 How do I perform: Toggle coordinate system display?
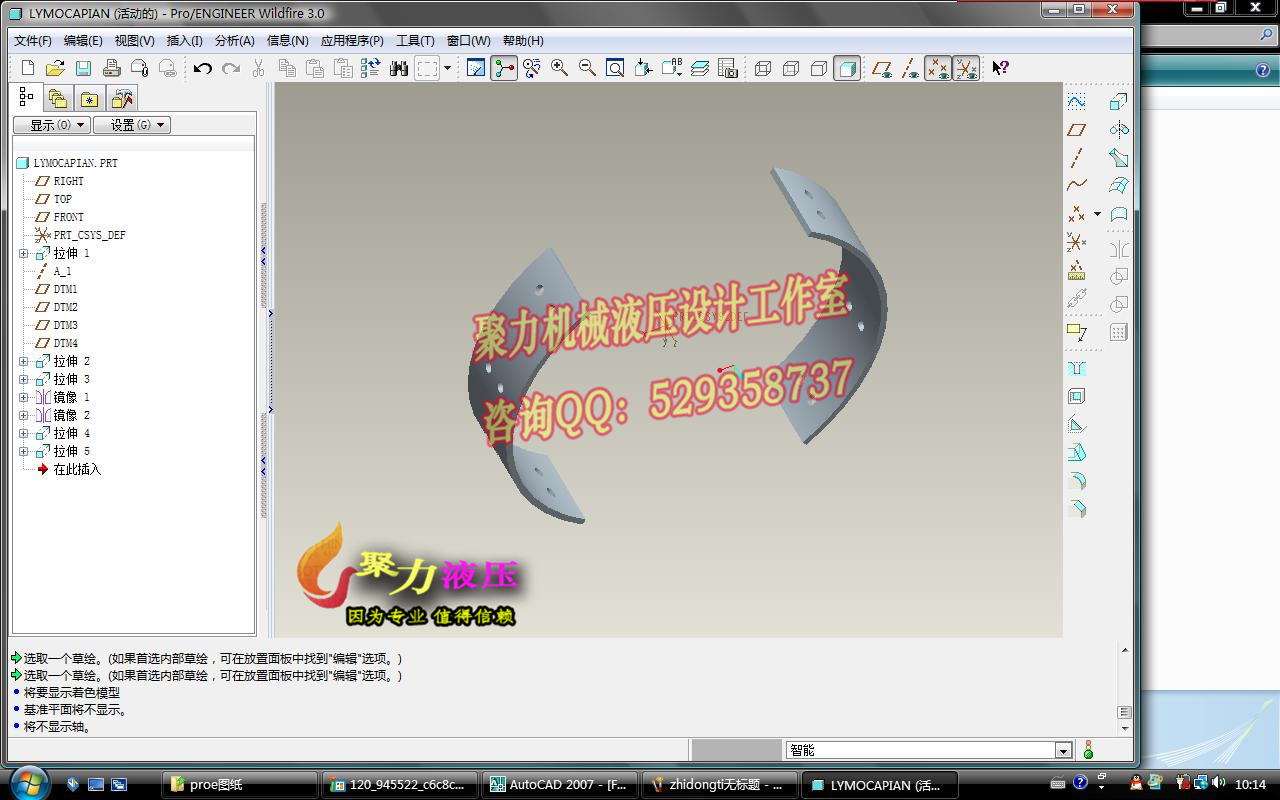[966, 68]
